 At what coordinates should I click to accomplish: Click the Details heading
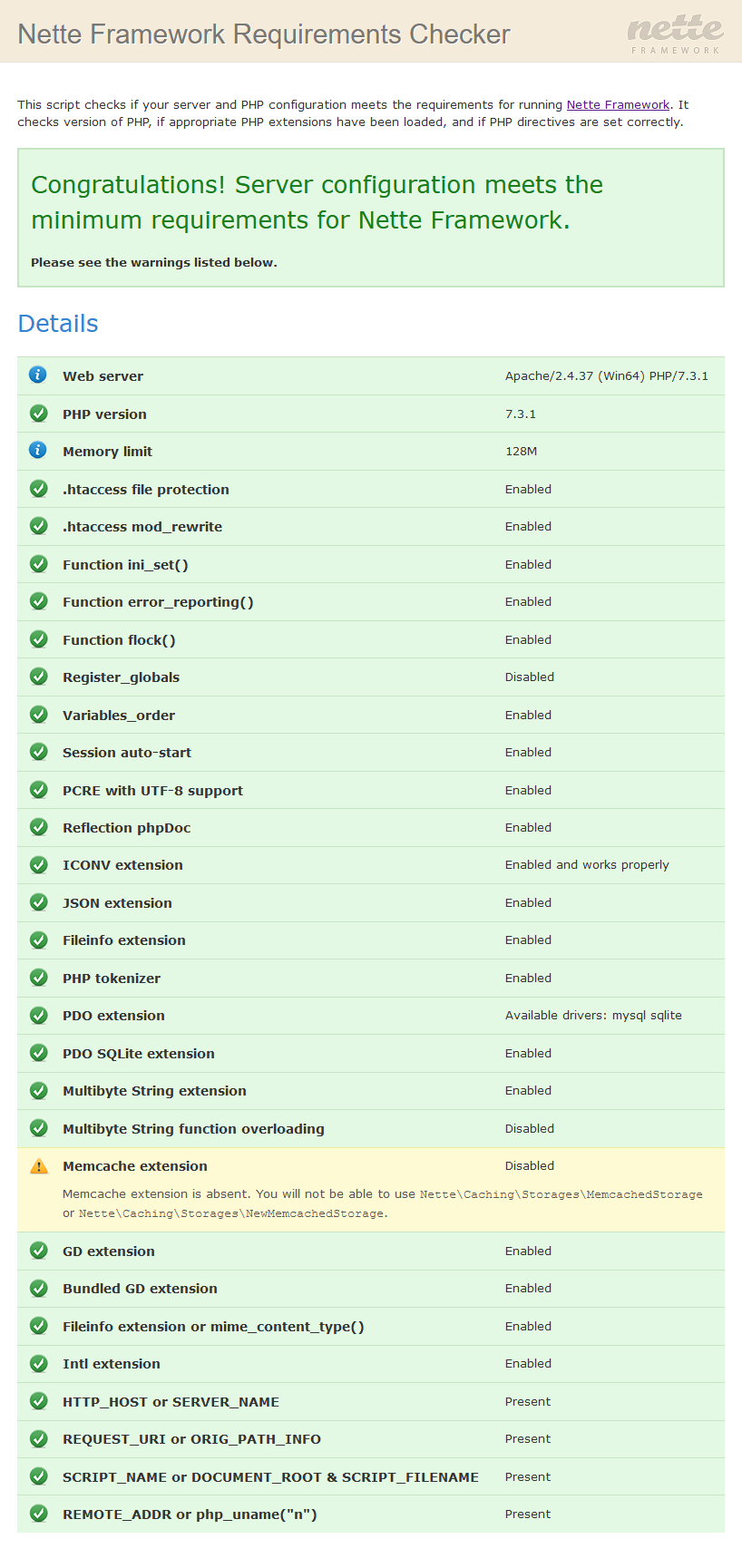click(58, 324)
